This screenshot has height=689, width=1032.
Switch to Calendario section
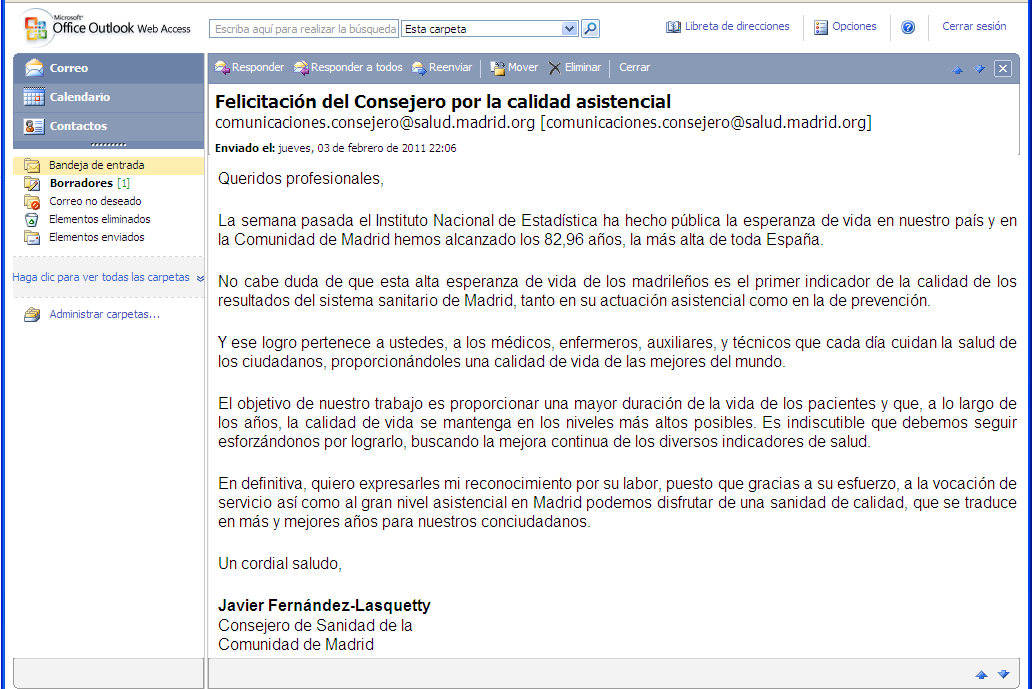(x=109, y=97)
